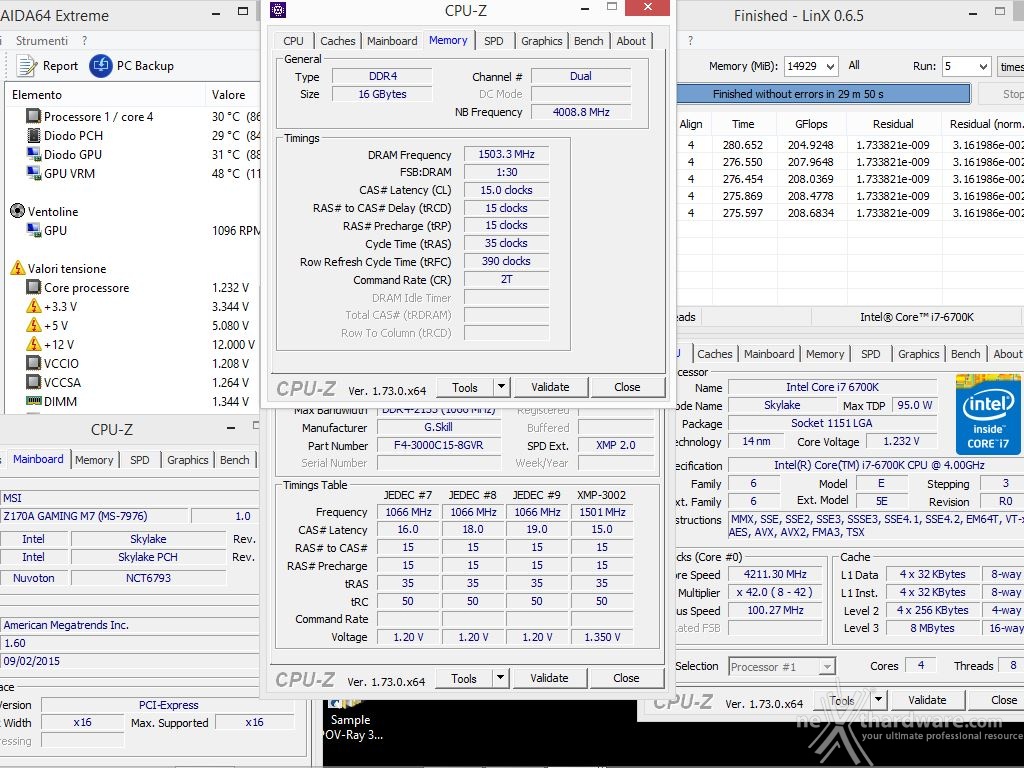Open the ? help menu in AIDA64
The height and width of the screenshot is (768, 1024).
point(85,40)
